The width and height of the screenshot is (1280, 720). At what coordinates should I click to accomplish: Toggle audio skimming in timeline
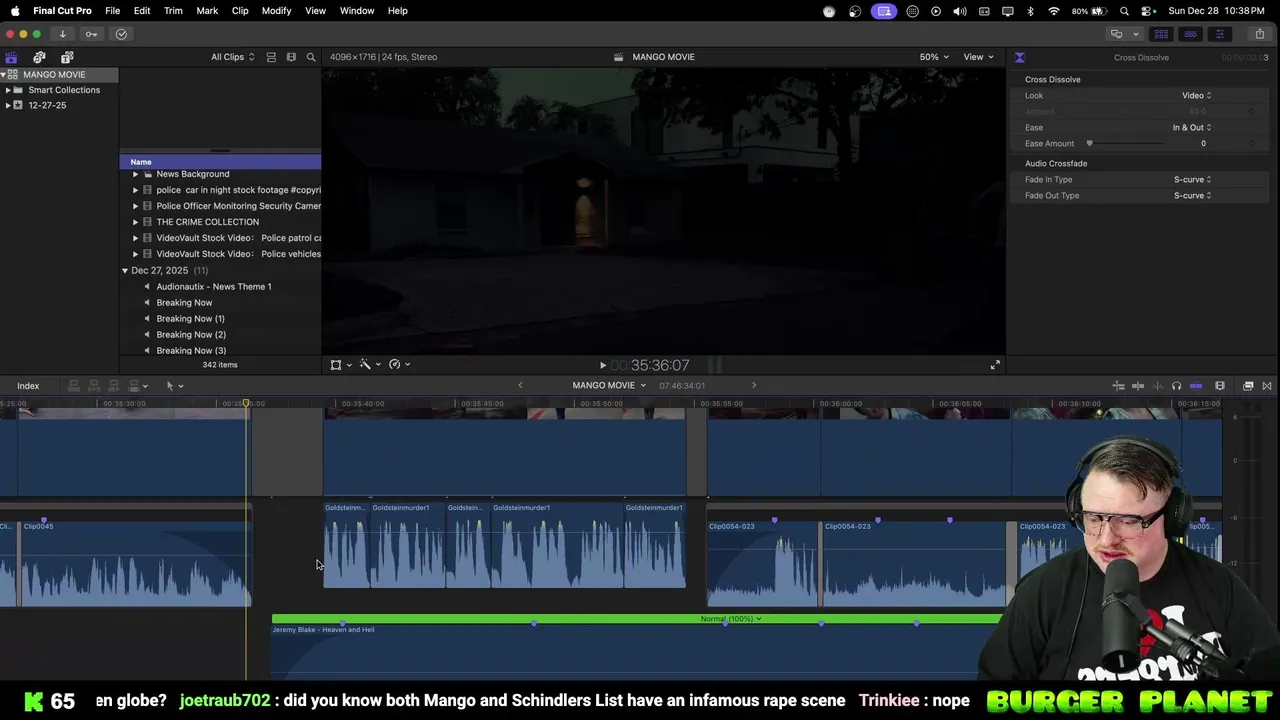(x=1158, y=386)
